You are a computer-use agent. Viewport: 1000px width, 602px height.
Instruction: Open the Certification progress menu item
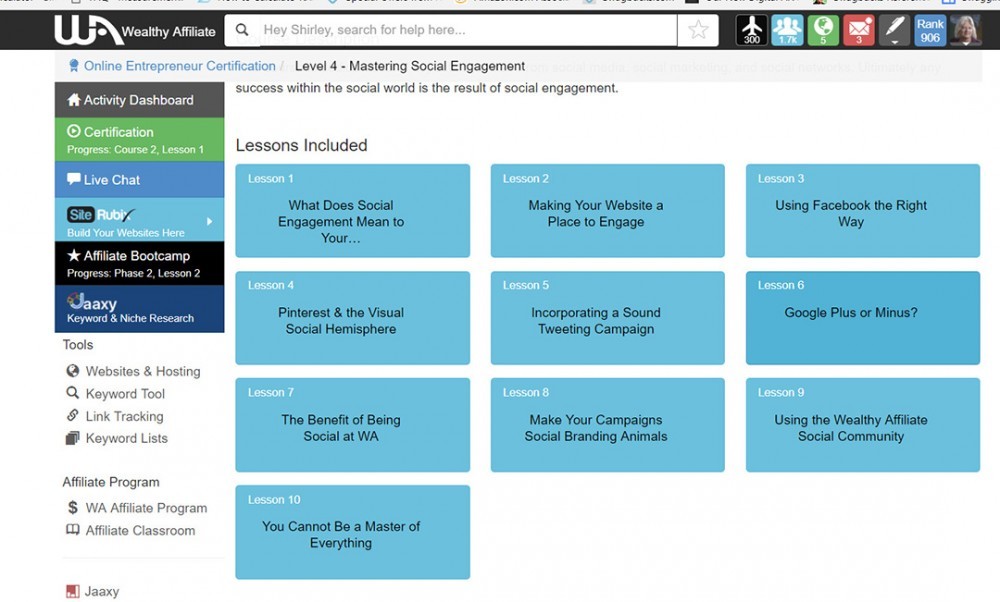pyautogui.click(x=139, y=140)
